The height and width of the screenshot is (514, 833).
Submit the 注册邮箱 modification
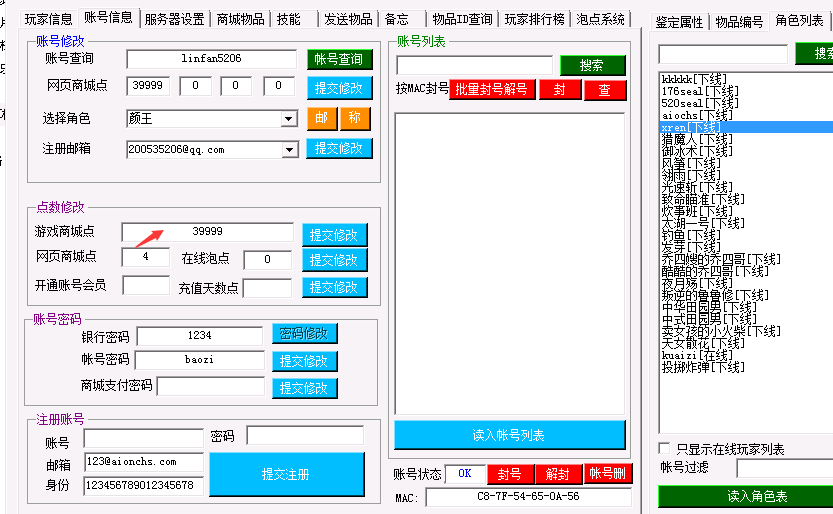coord(339,148)
